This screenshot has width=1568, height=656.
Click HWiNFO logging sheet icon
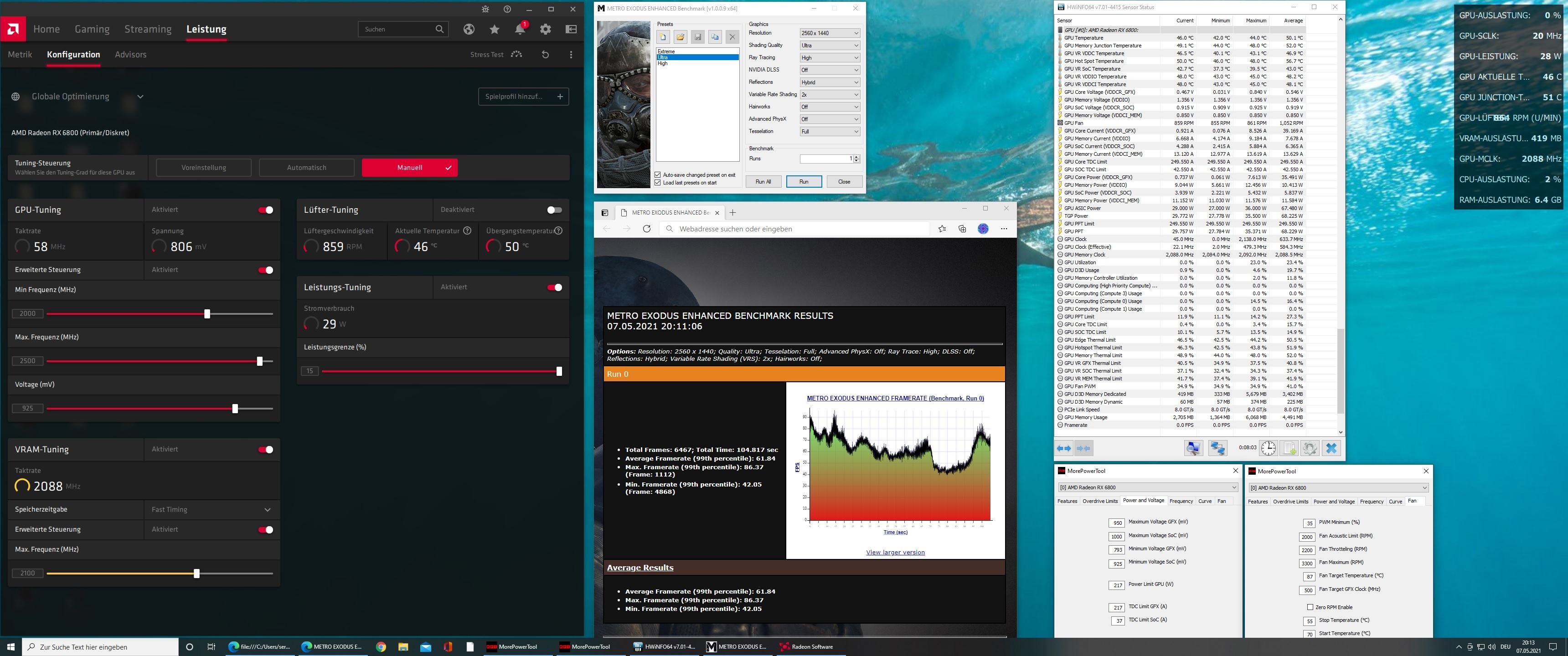pos(1289,448)
